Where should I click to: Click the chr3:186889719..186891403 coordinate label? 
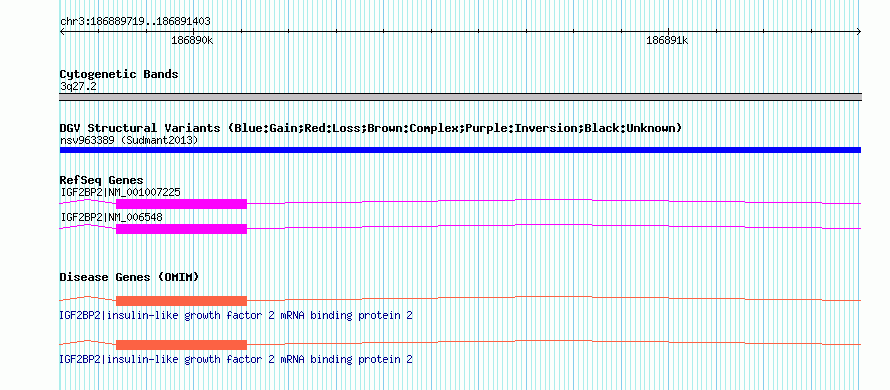[135, 22]
